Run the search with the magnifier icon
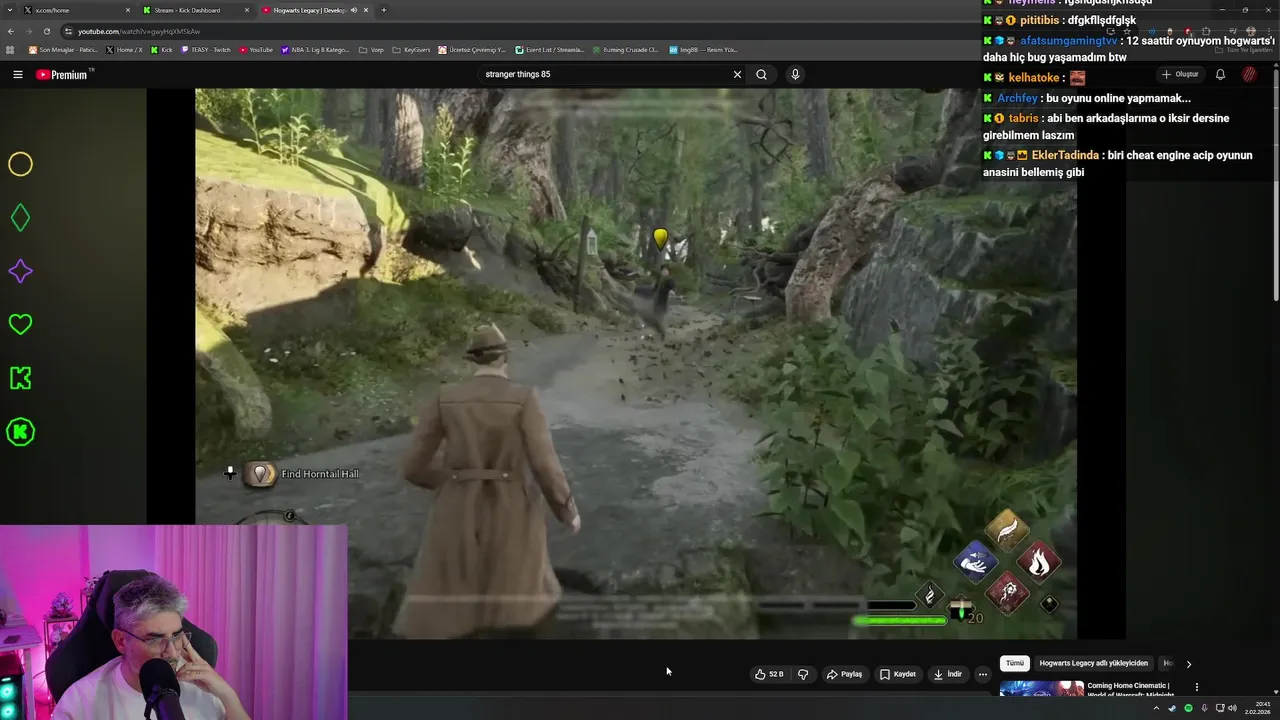The height and width of the screenshot is (720, 1280). click(761, 74)
